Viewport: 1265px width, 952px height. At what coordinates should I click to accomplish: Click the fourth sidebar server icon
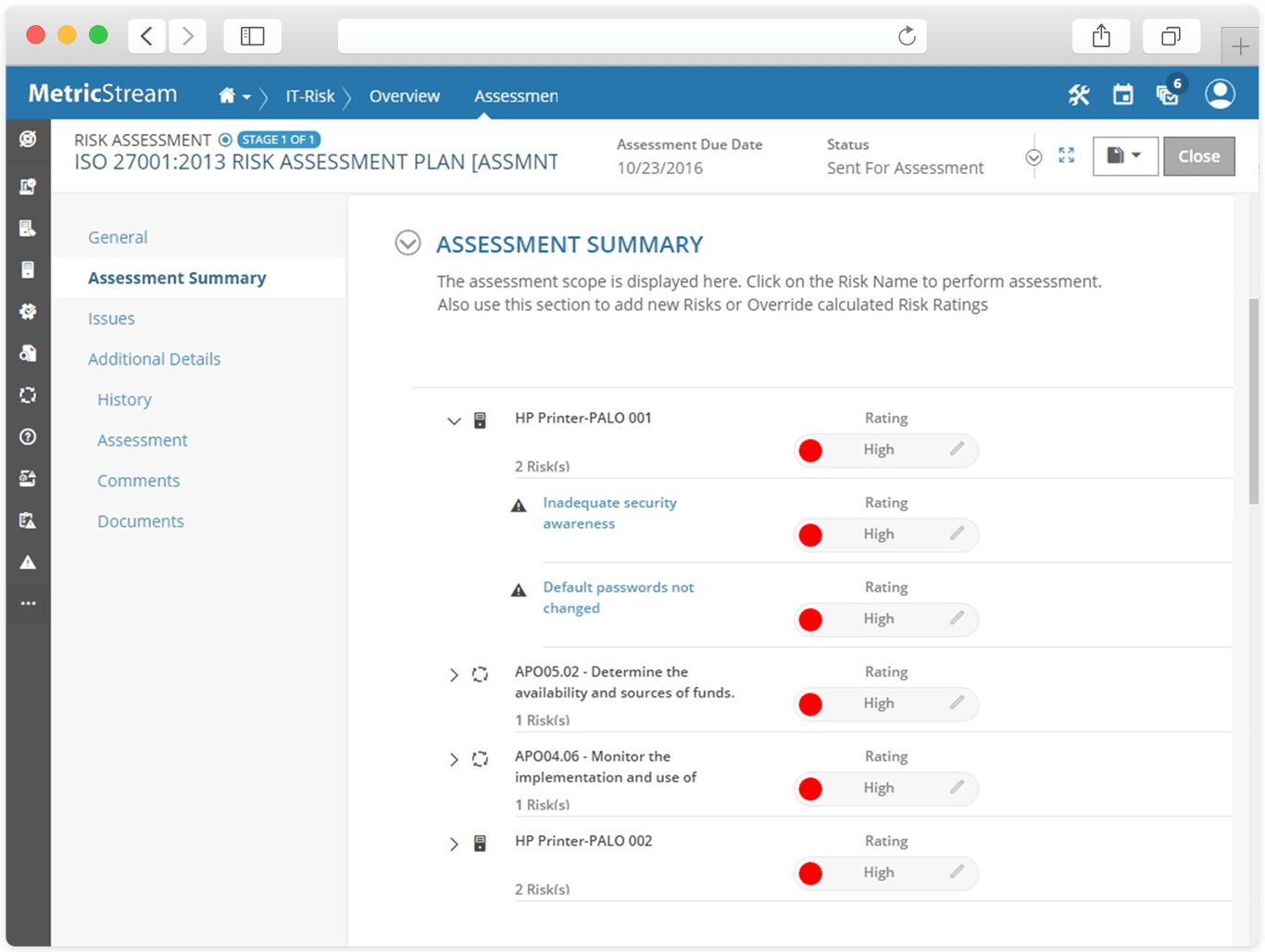(29, 269)
